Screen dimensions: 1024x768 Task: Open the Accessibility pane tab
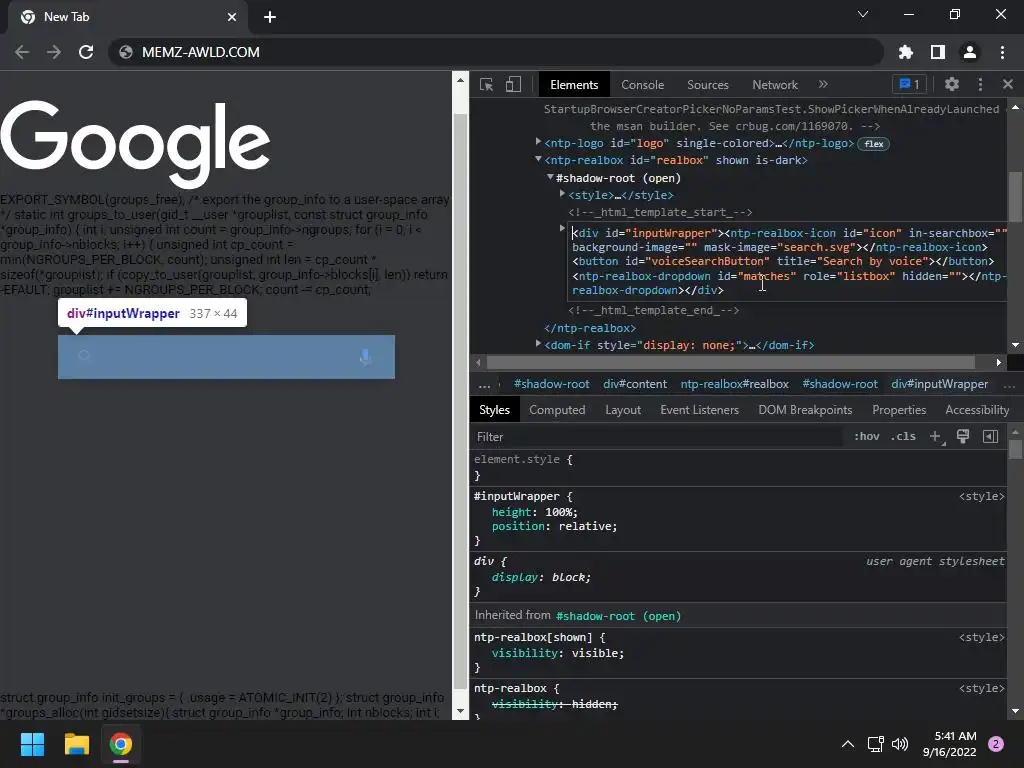pyautogui.click(x=977, y=409)
